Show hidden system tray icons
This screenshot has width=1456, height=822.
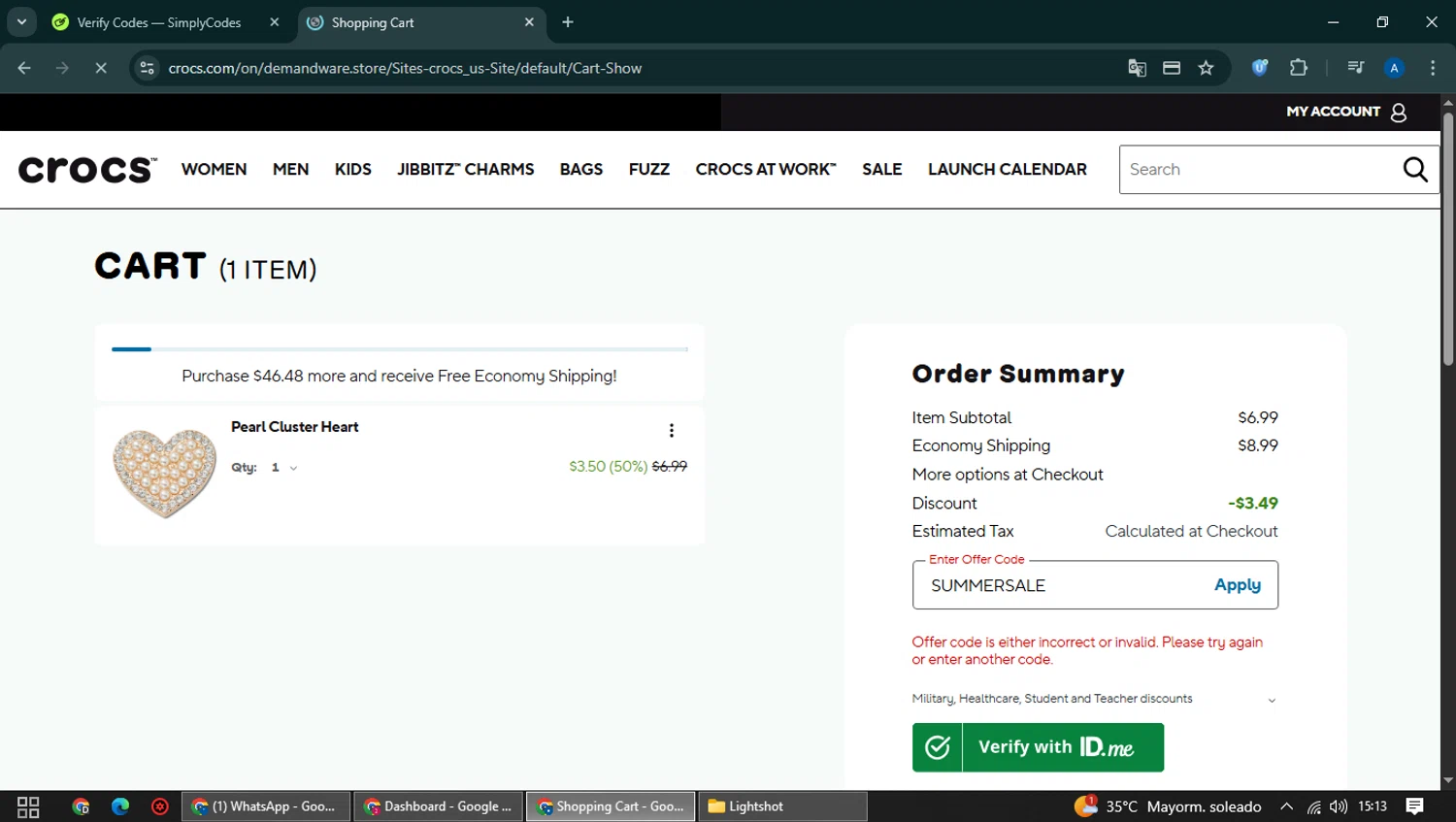[x=1286, y=806]
